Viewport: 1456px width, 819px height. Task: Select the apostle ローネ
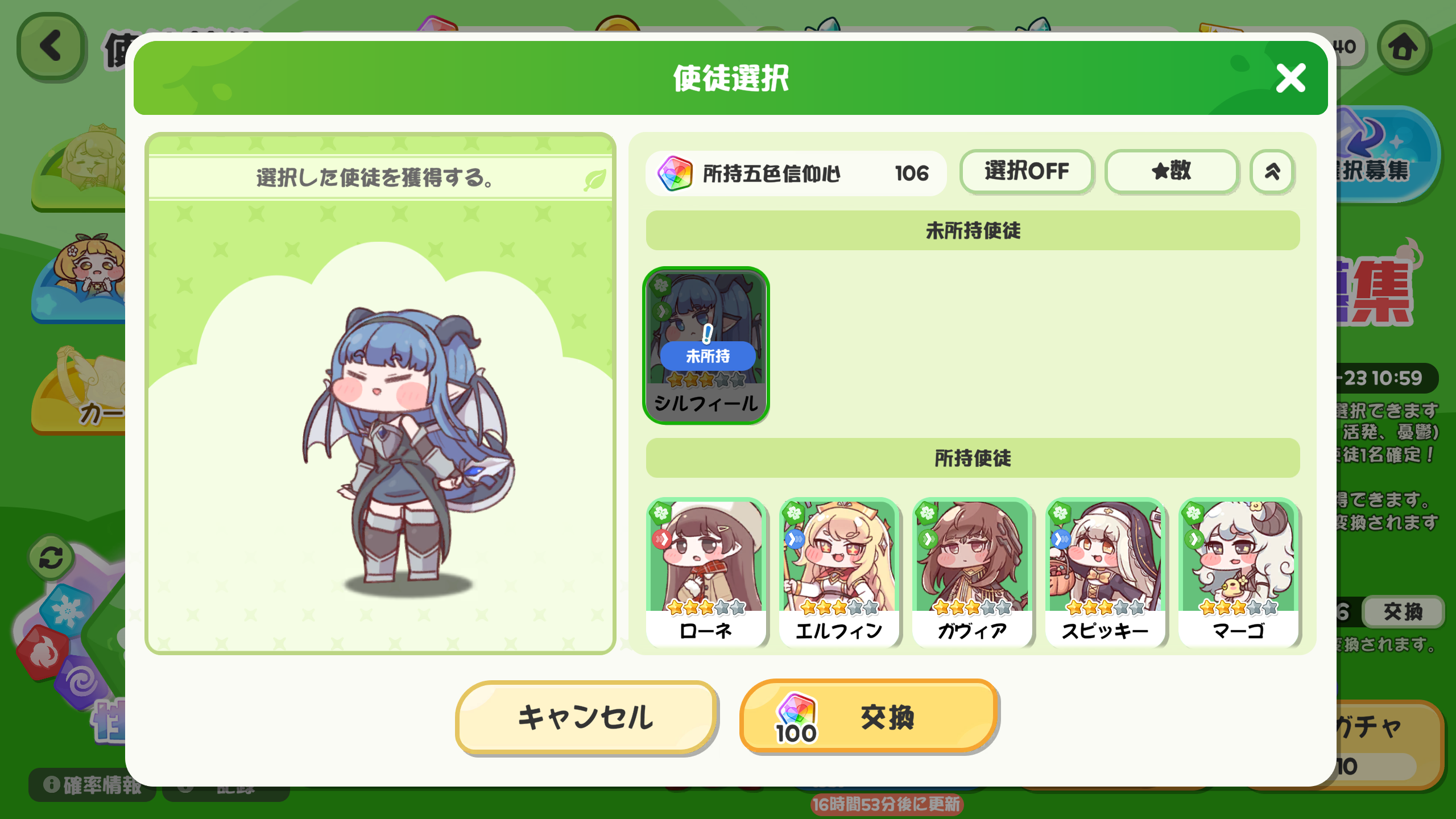pos(706,573)
